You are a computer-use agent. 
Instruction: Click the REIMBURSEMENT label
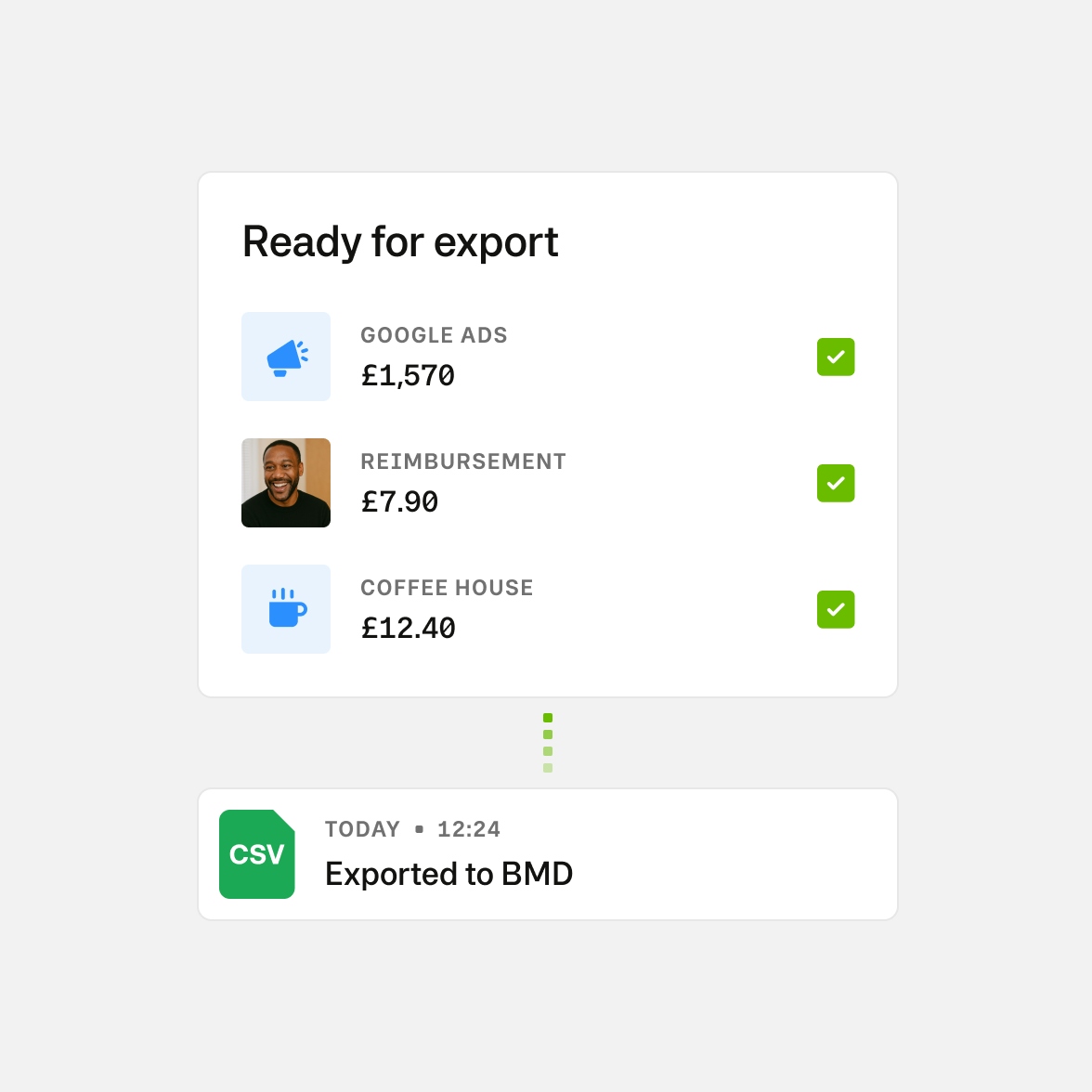pos(463,461)
